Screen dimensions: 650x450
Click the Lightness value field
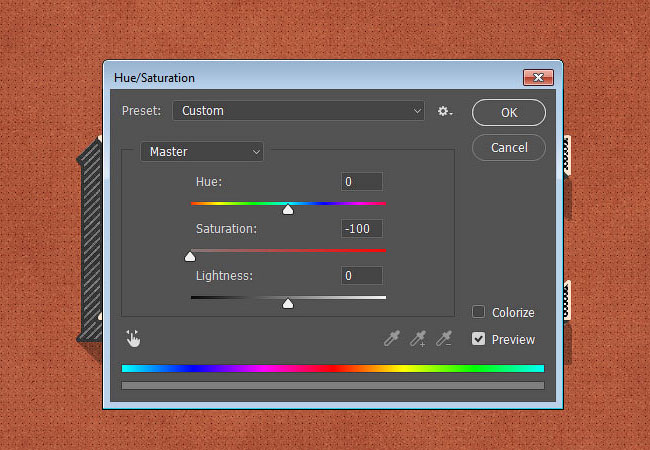362,276
